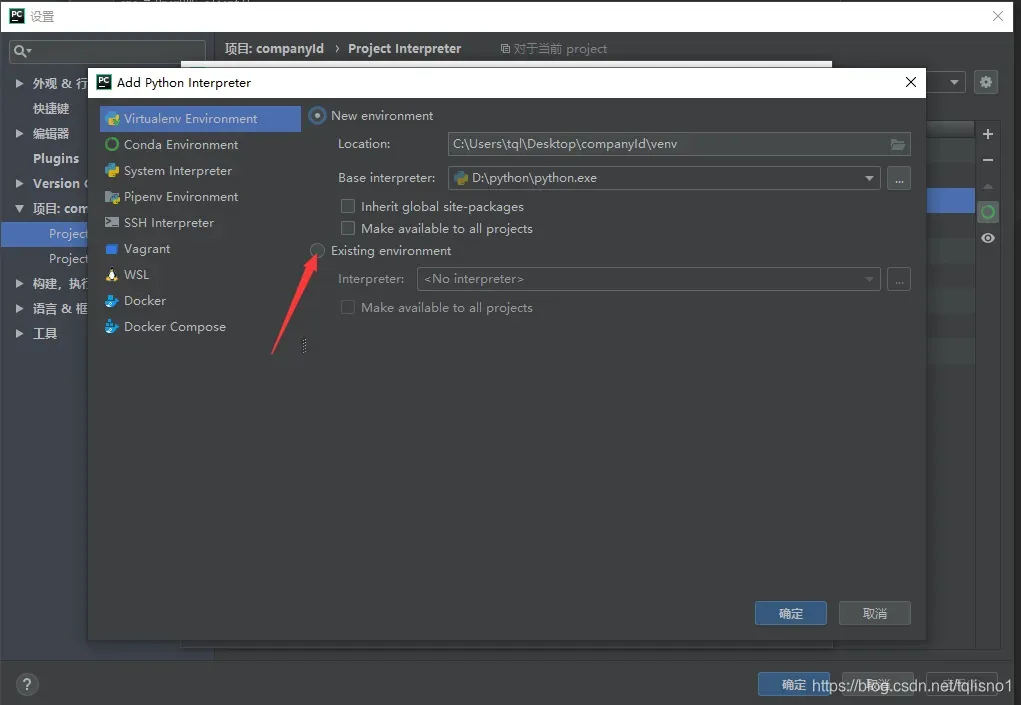Click search magnifier icon in Settings

click(x=21, y=51)
